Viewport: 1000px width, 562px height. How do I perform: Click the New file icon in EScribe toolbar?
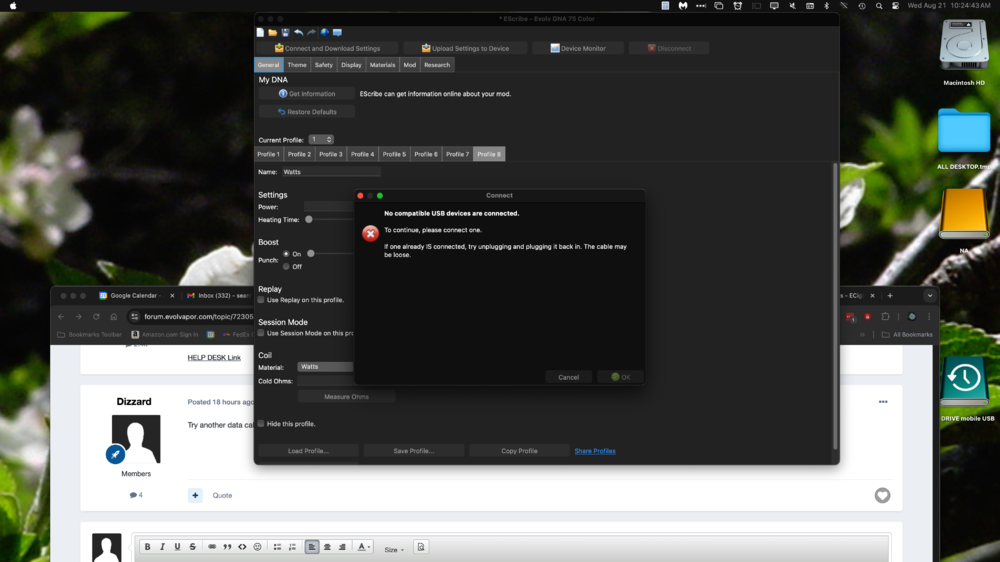coord(260,33)
